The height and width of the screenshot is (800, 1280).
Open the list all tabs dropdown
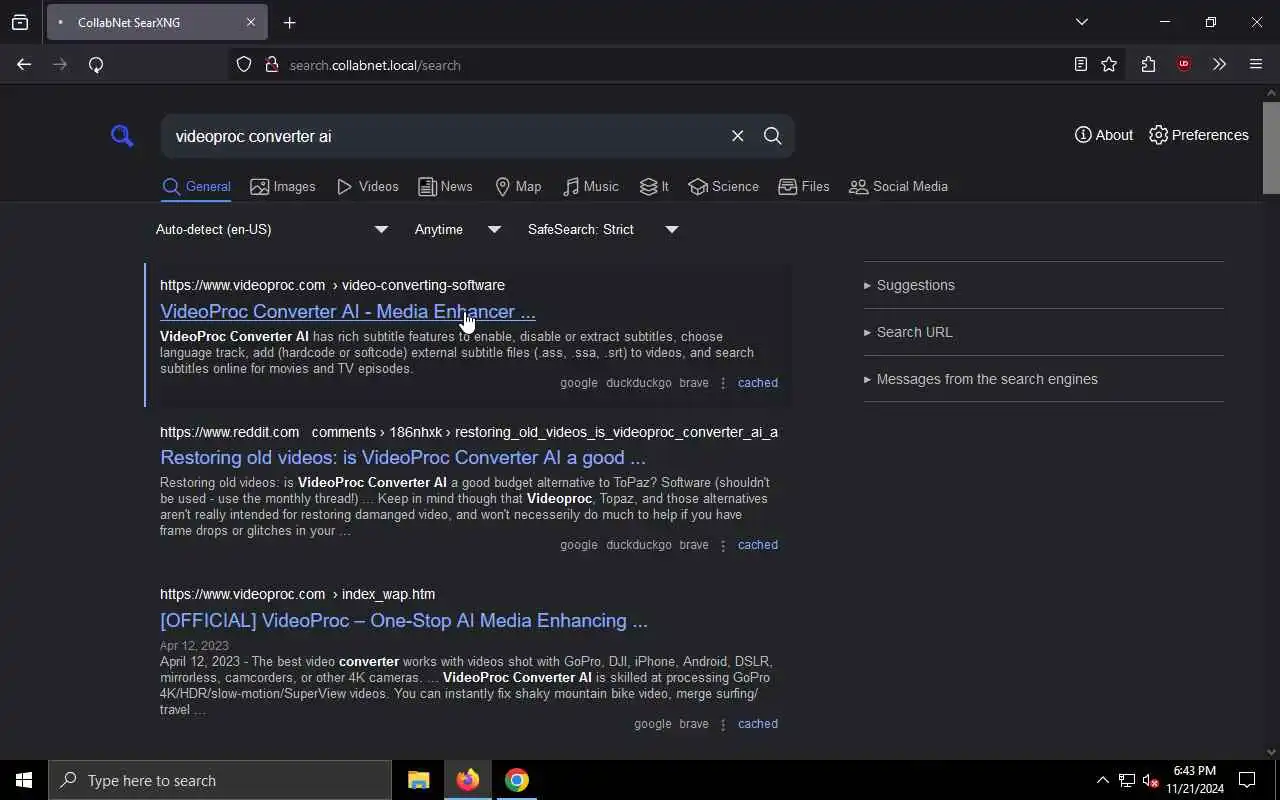(x=1082, y=22)
